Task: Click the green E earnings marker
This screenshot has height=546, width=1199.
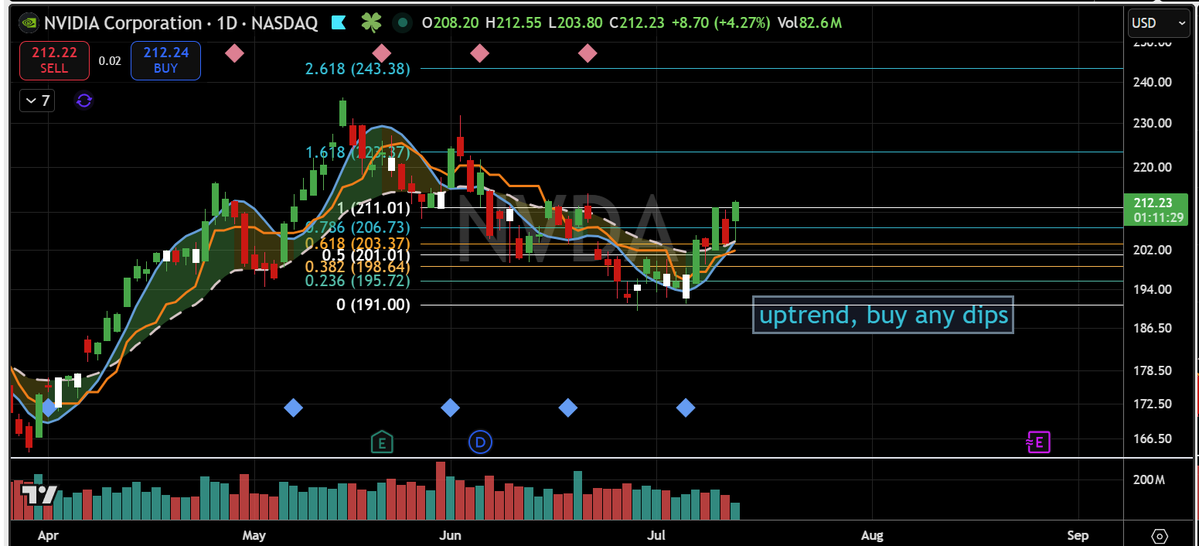Action: [x=382, y=441]
